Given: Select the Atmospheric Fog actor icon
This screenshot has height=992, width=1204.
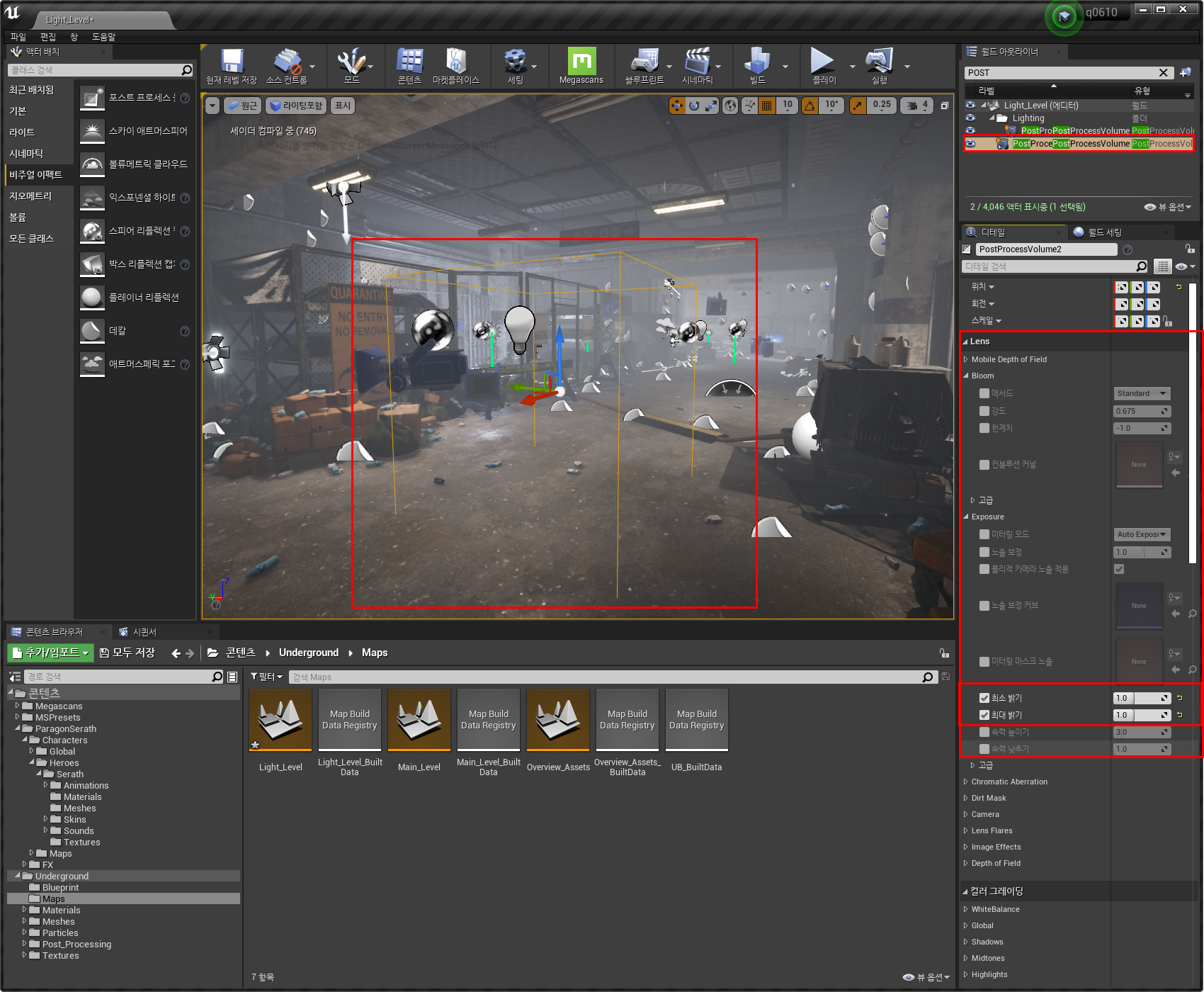Looking at the screenshot, I should (x=92, y=364).
